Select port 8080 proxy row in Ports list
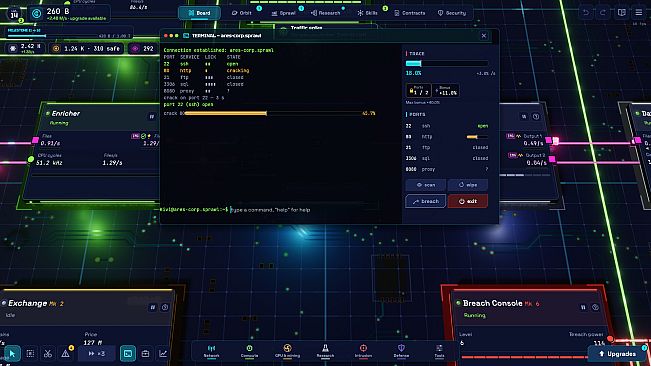The width and height of the screenshot is (651, 366). pos(447,169)
